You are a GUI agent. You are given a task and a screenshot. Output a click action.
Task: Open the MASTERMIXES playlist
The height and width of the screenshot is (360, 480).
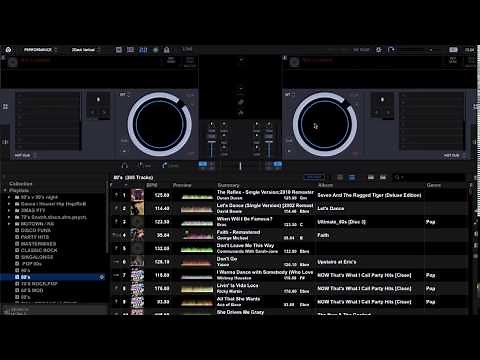click(38, 244)
